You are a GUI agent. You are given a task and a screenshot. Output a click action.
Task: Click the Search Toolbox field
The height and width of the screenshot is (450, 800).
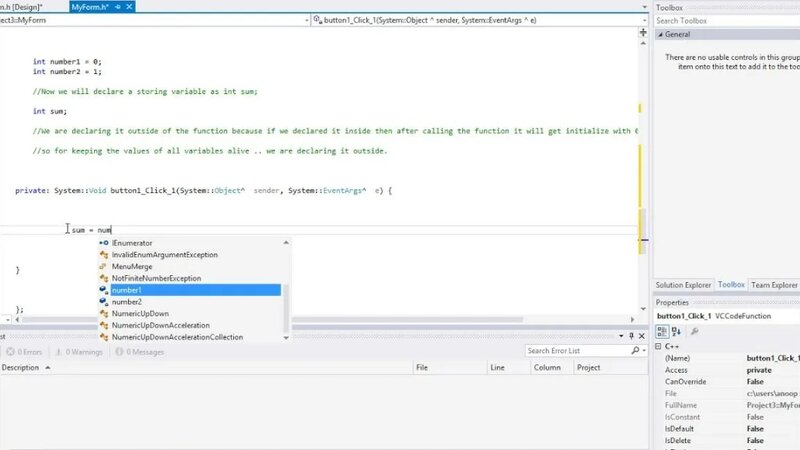pos(727,21)
